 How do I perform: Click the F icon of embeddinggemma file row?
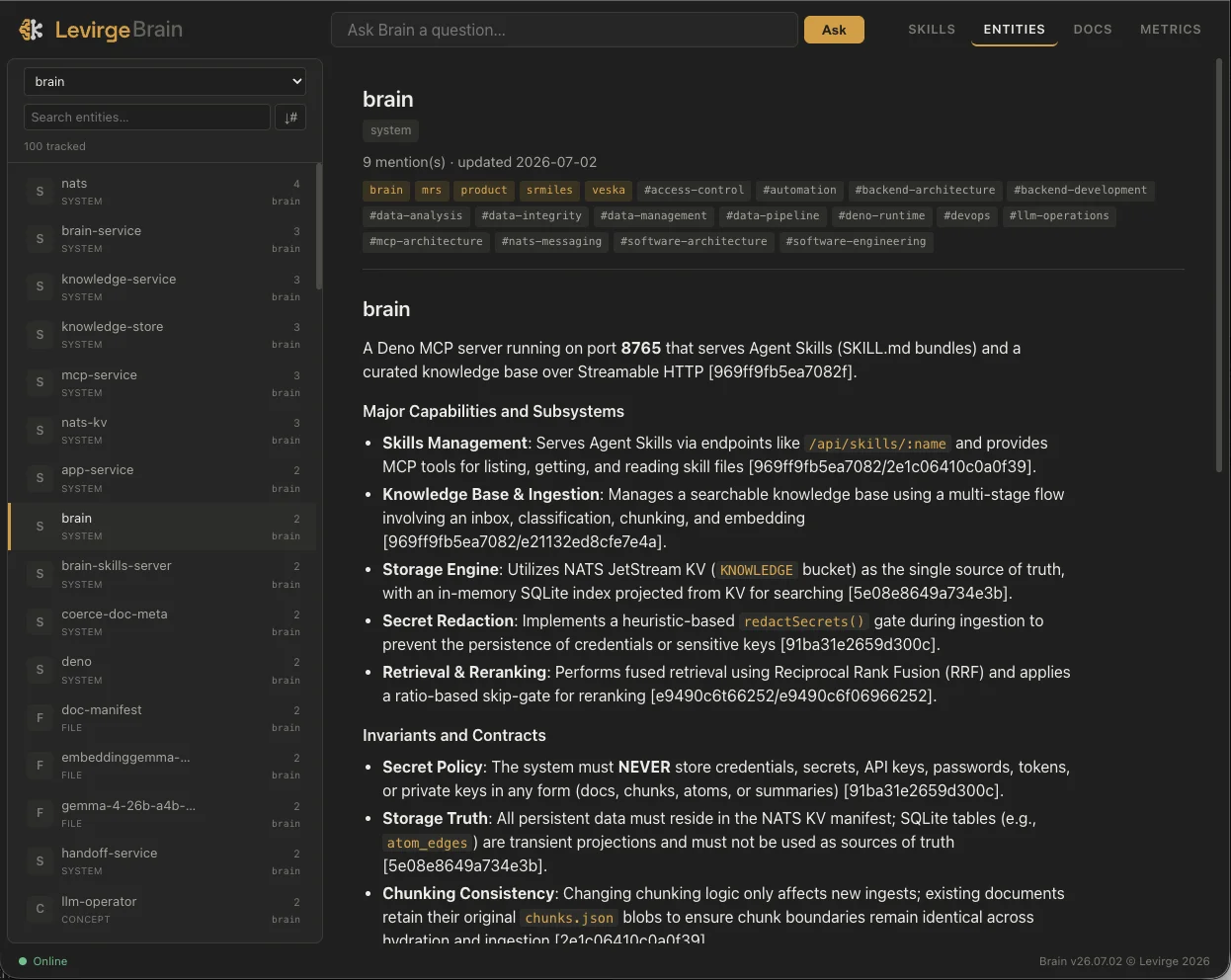40,766
